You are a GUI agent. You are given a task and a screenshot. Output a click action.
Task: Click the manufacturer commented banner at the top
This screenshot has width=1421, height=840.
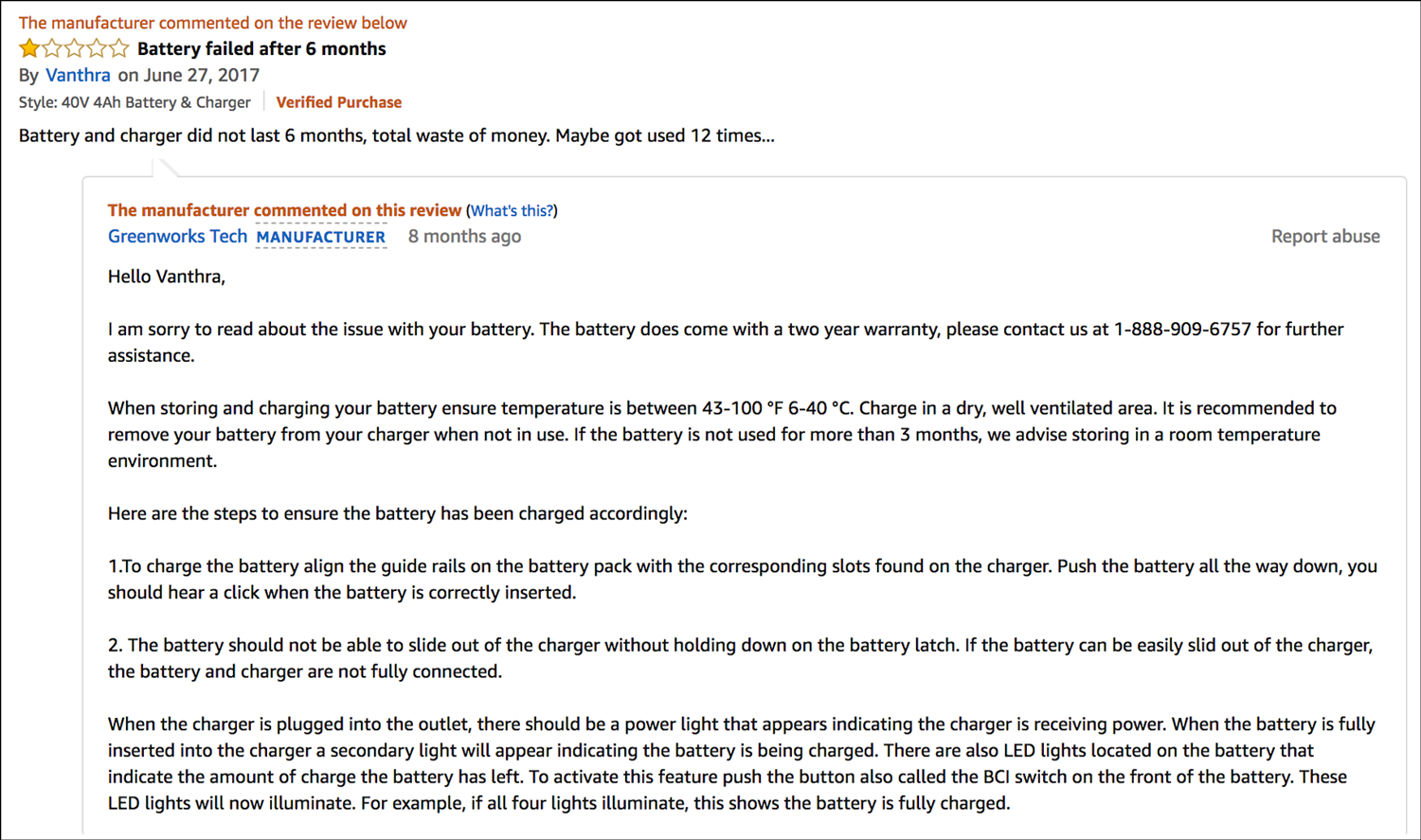coord(212,22)
